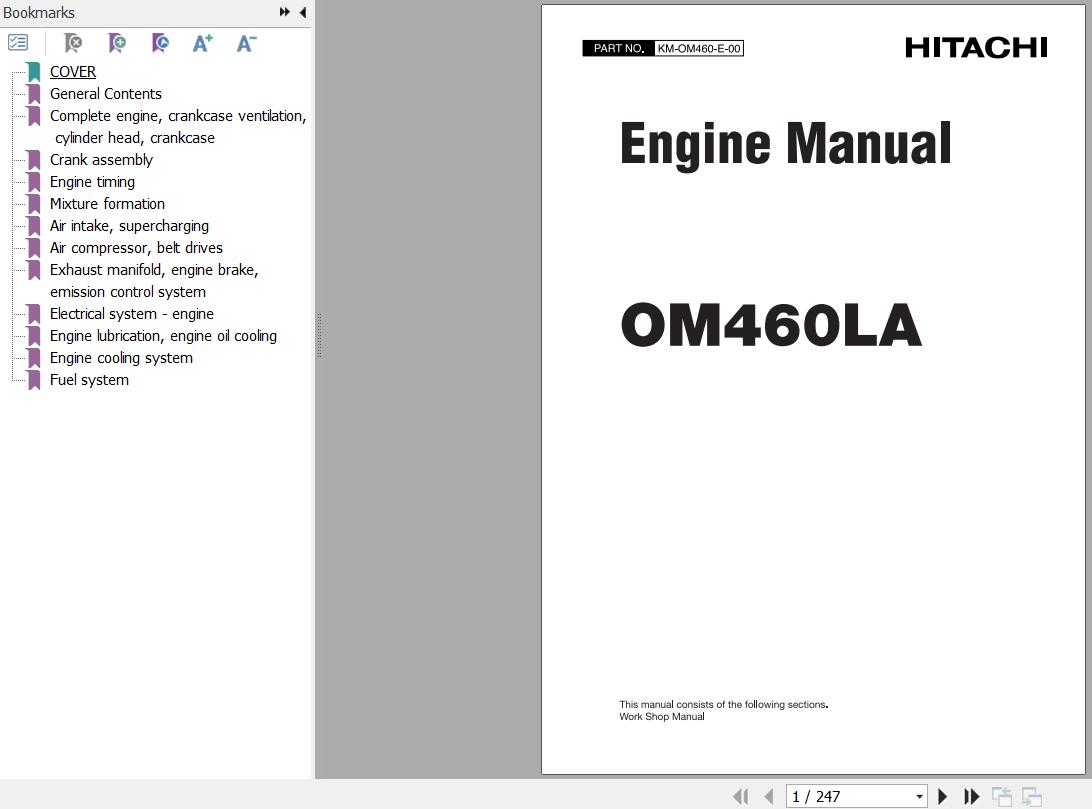Open the page number dropdown arrow
The height and width of the screenshot is (809, 1092).
[x=919, y=796]
